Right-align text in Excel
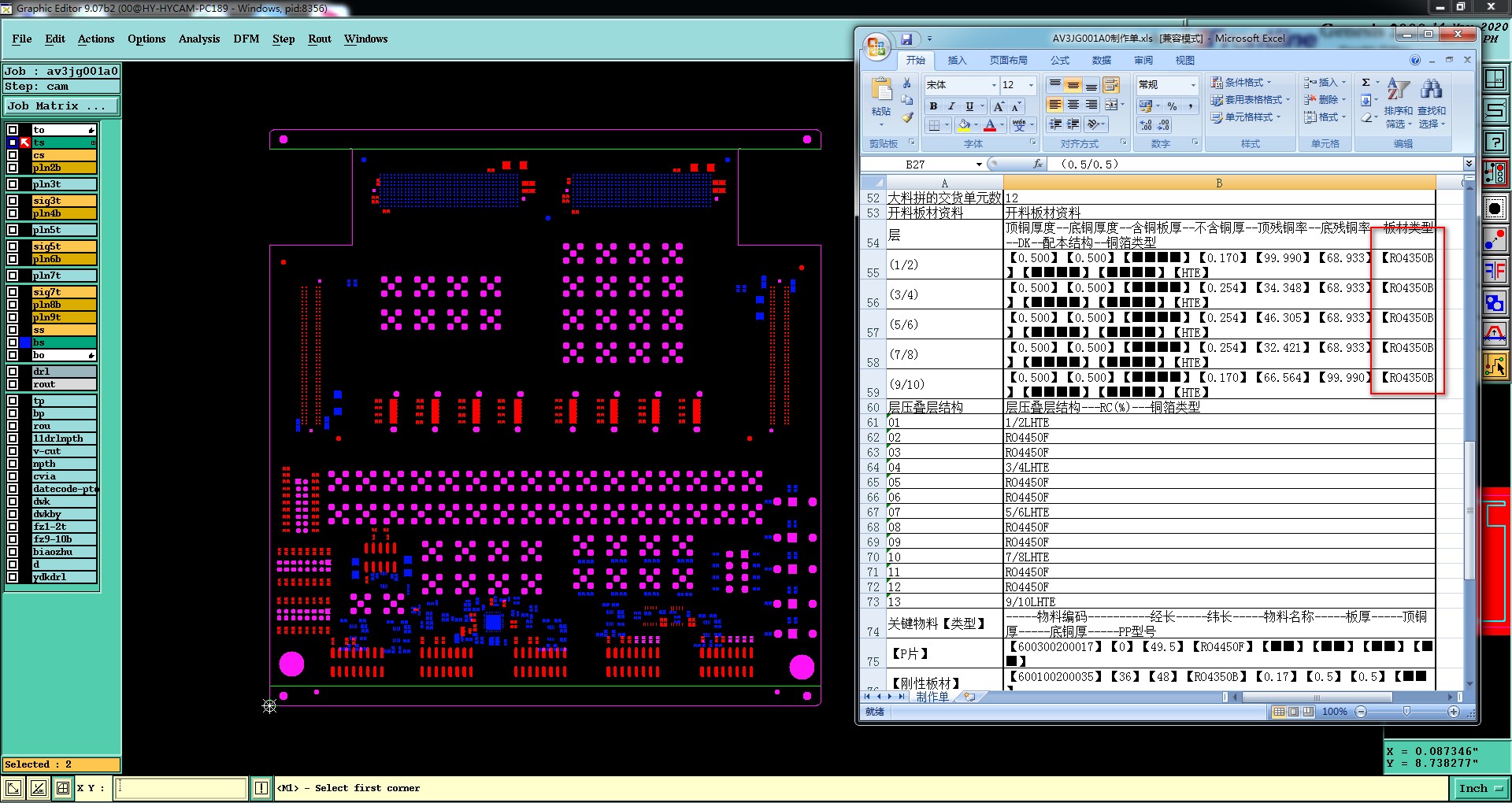The height and width of the screenshot is (803, 1512). (1091, 105)
